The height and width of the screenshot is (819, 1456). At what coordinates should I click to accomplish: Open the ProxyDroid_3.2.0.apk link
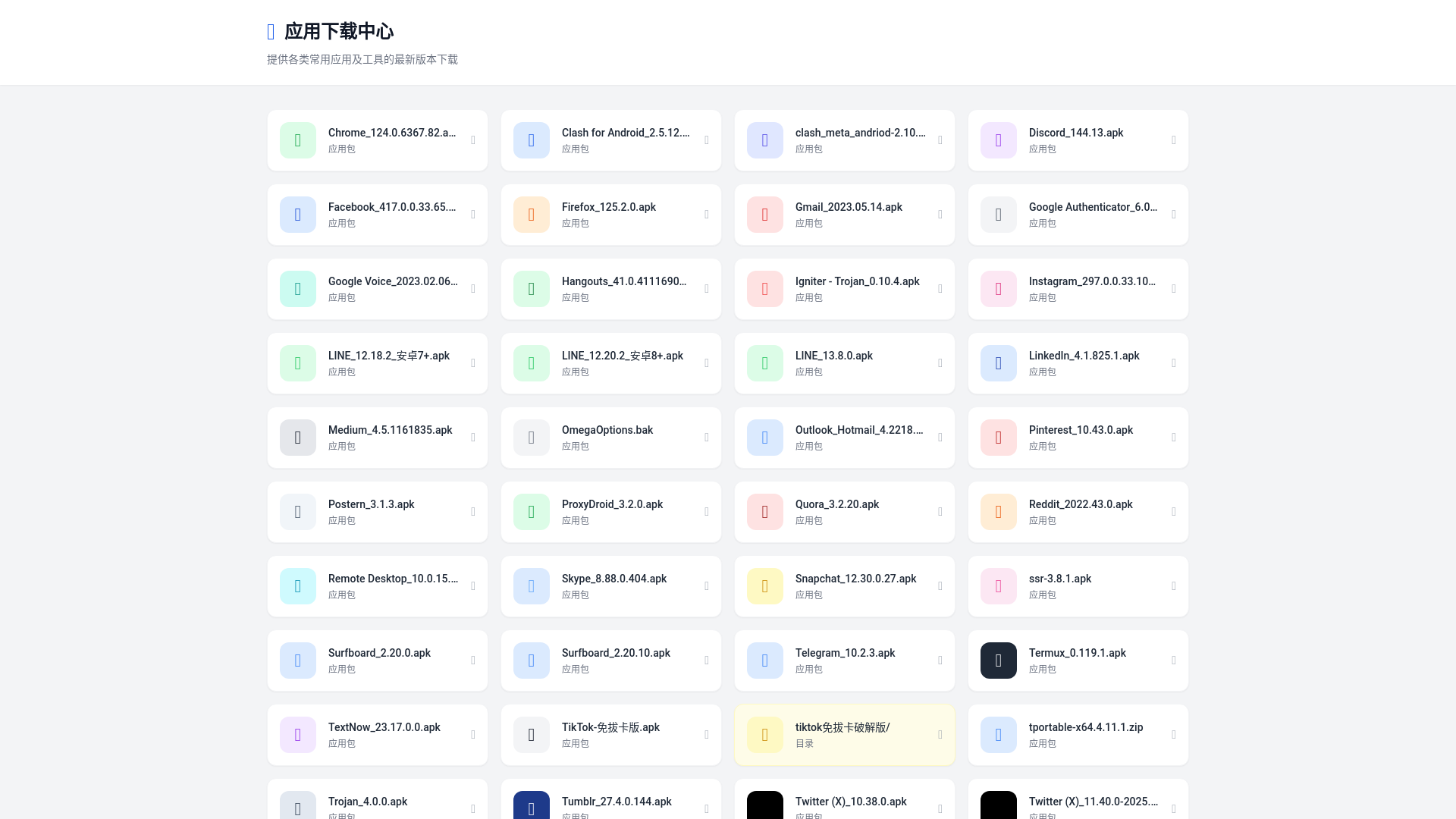[611, 512]
